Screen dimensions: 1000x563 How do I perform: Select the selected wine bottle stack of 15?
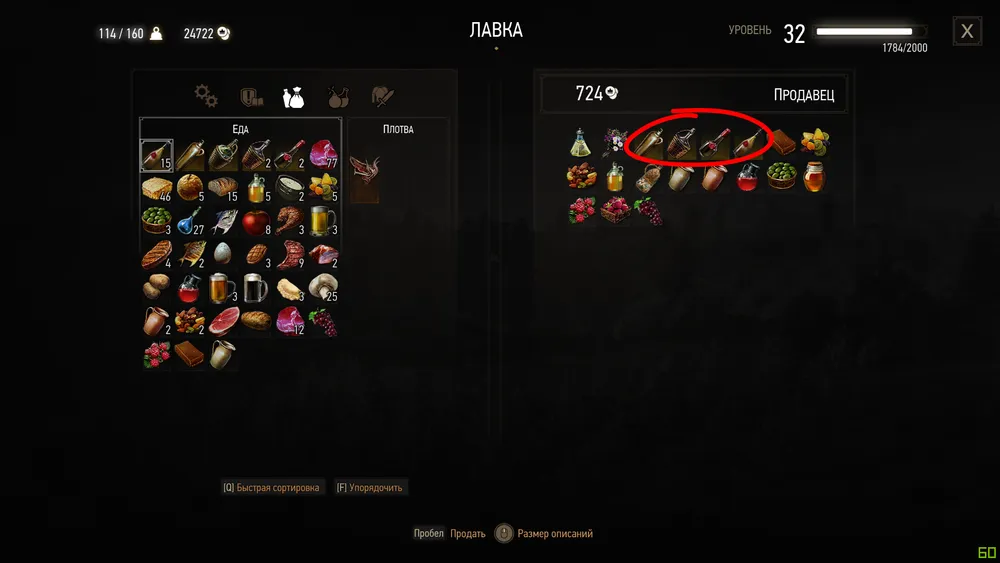tap(157, 155)
